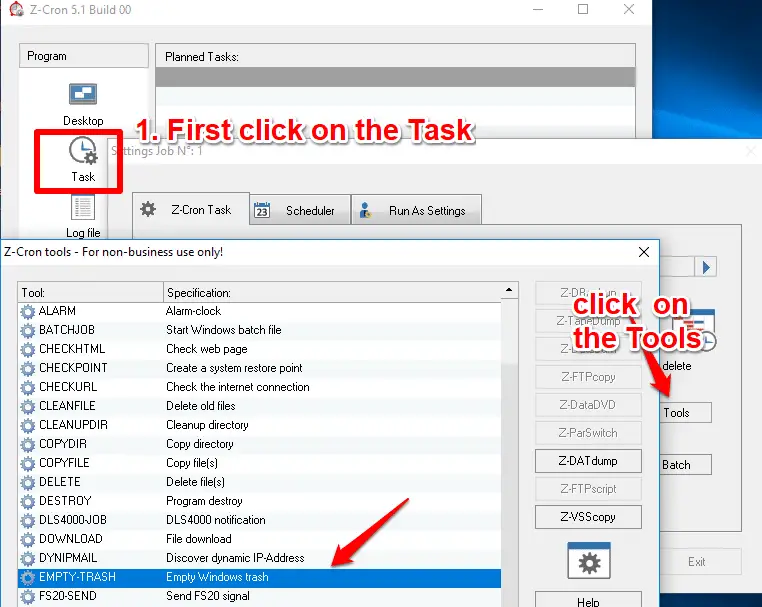Click the gear icon beside CLEANUPDIR
762x607 pixels.
click(28, 425)
